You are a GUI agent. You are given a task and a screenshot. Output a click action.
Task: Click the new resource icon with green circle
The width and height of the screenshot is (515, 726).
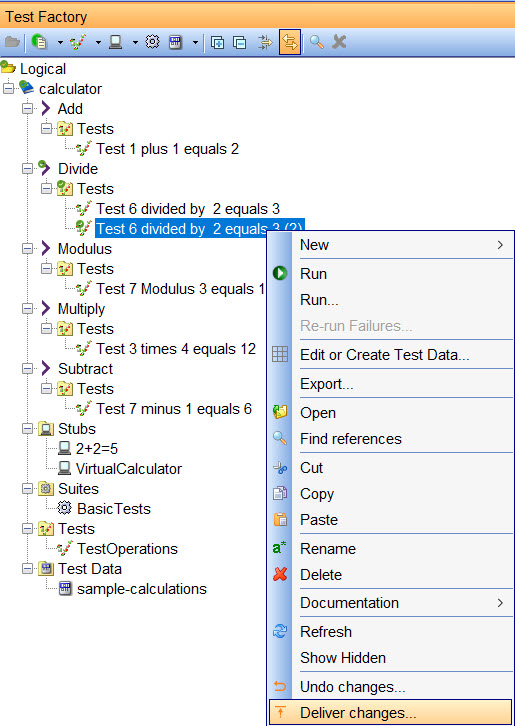point(38,42)
